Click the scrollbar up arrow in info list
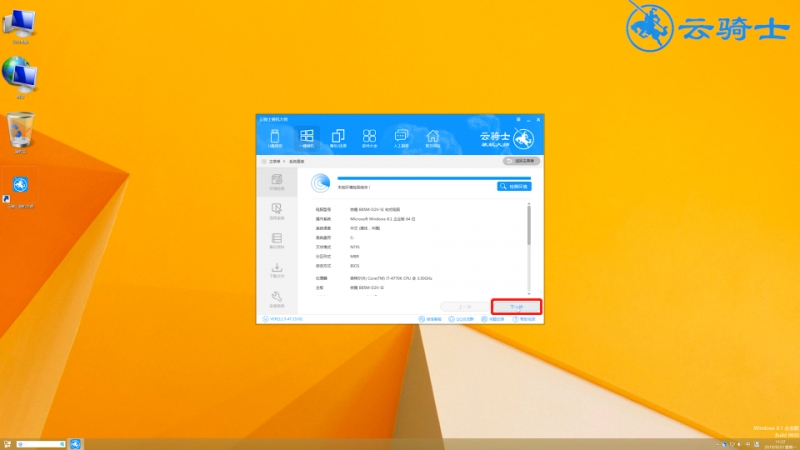 tap(529, 204)
